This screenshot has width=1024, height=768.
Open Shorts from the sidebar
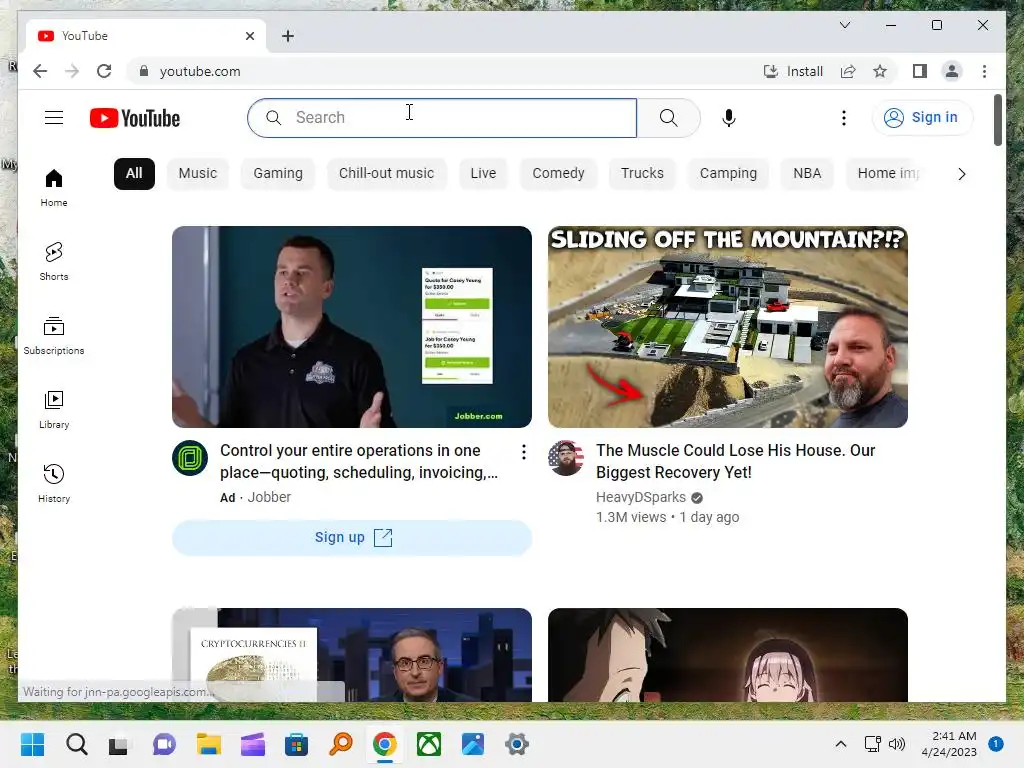pyautogui.click(x=54, y=262)
